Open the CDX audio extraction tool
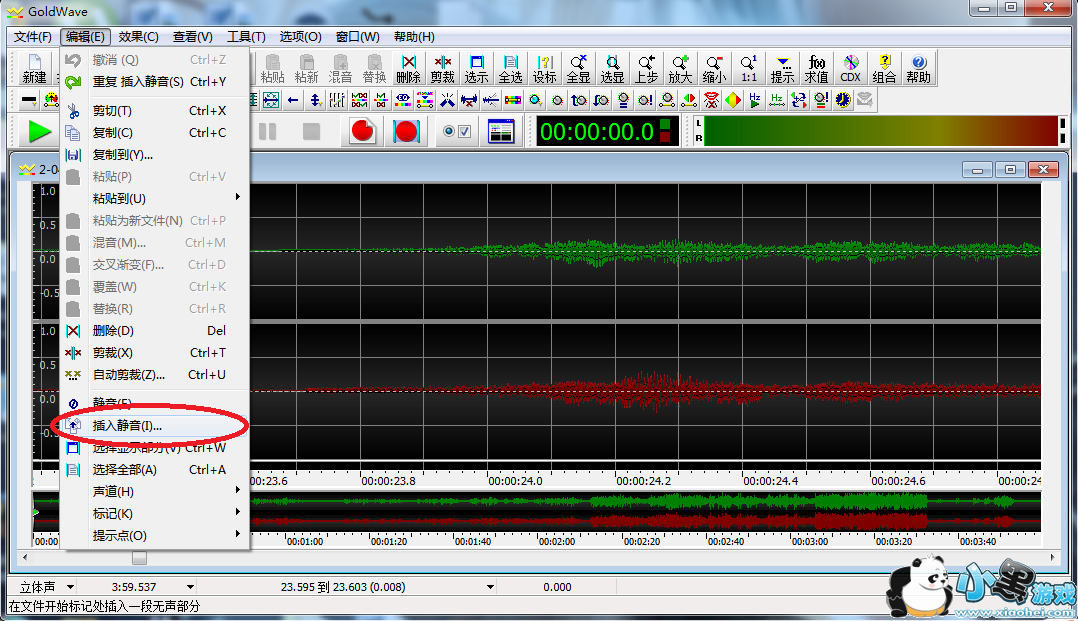 [850, 68]
